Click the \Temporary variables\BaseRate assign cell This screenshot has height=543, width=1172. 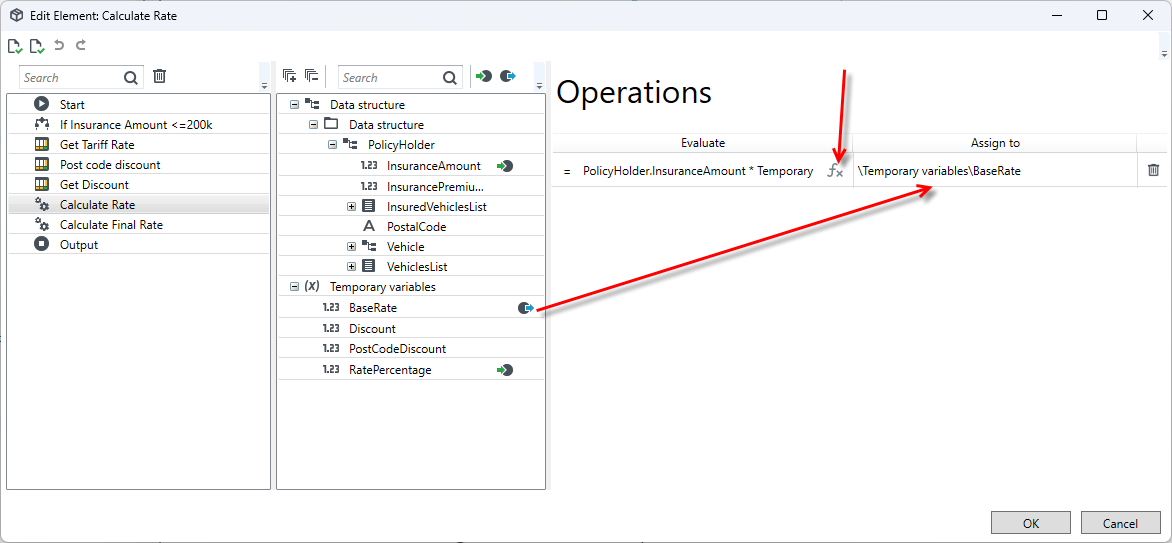point(995,171)
